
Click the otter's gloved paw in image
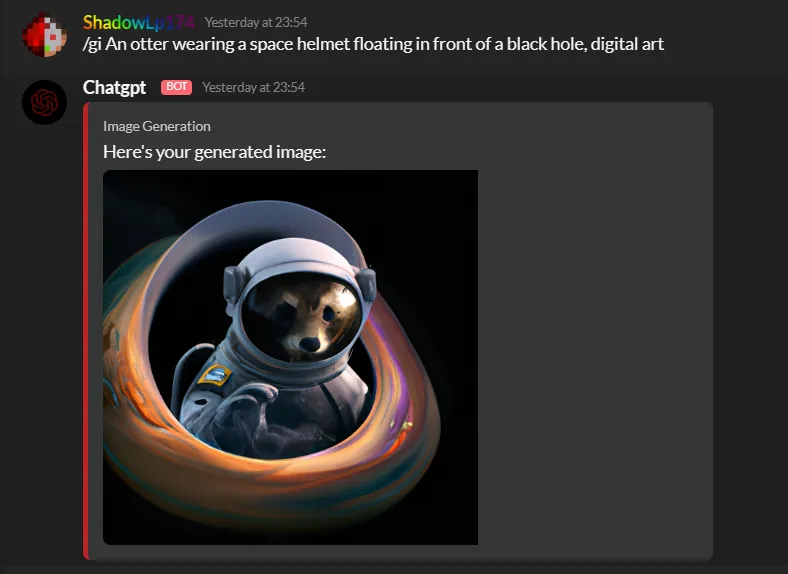tap(253, 399)
